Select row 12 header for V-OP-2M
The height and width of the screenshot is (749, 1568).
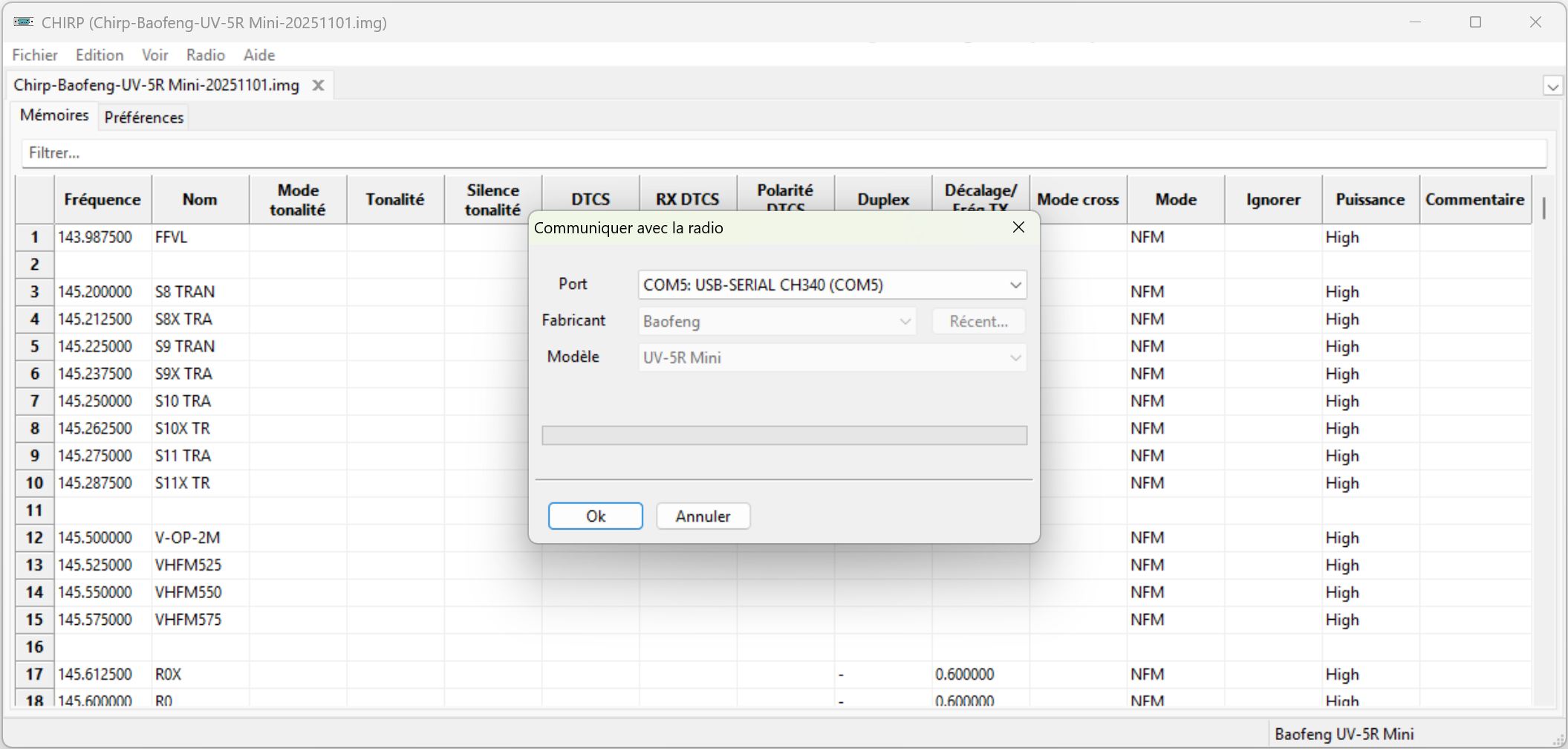[x=34, y=538]
